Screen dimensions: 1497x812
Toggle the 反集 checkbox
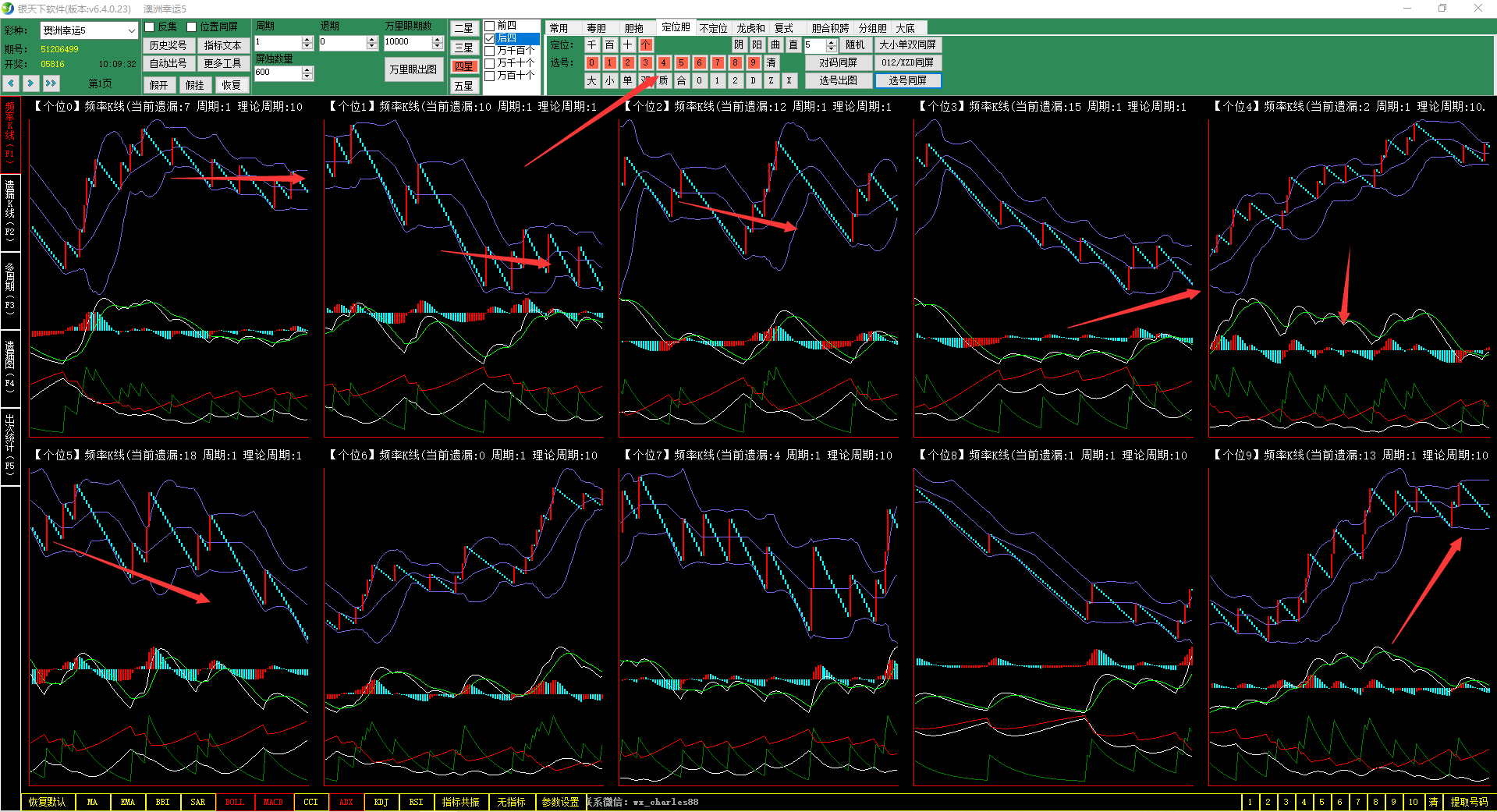[150, 27]
